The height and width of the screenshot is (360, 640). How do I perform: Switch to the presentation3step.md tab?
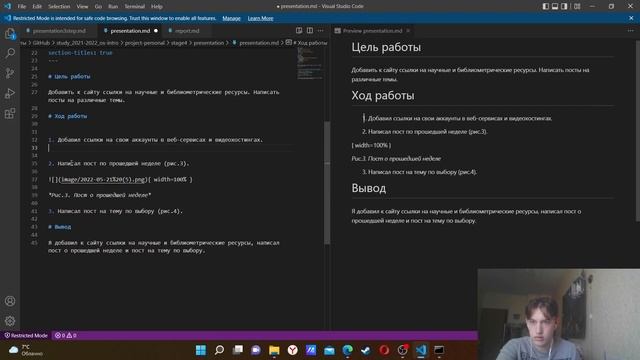click(x=59, y=31)
